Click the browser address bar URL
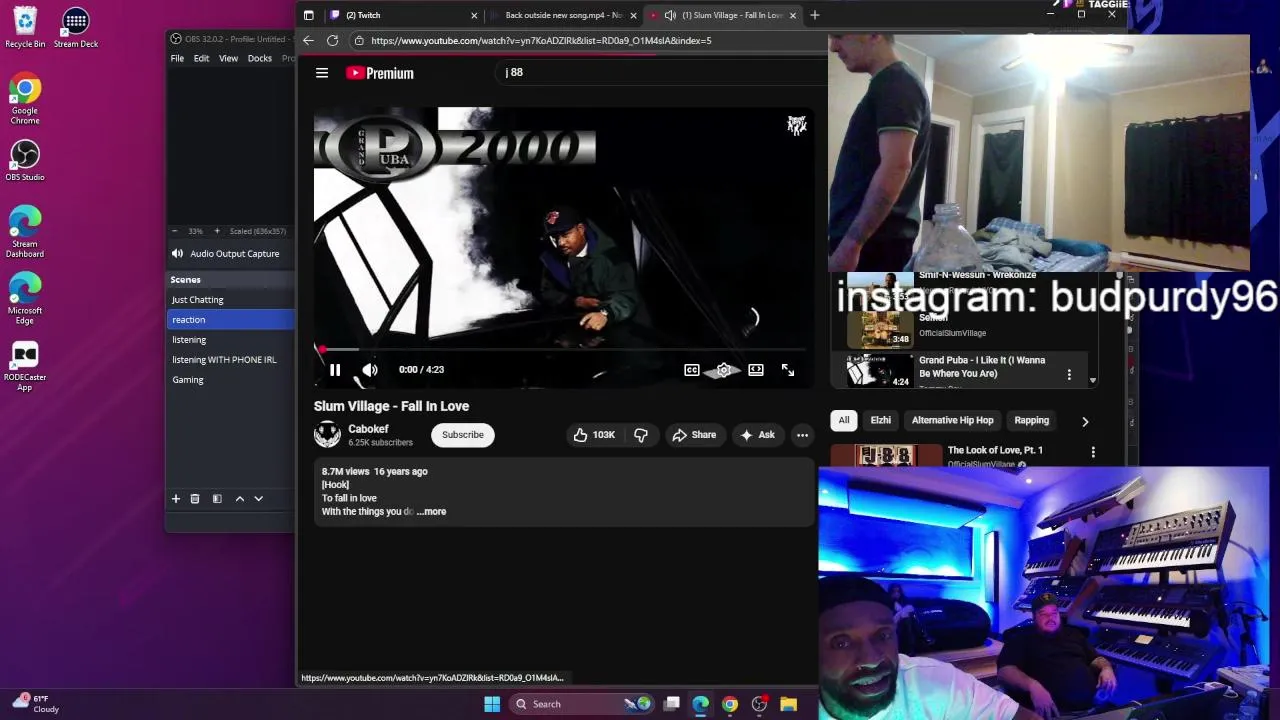The image size is (1280, 720). click(541, 41)
